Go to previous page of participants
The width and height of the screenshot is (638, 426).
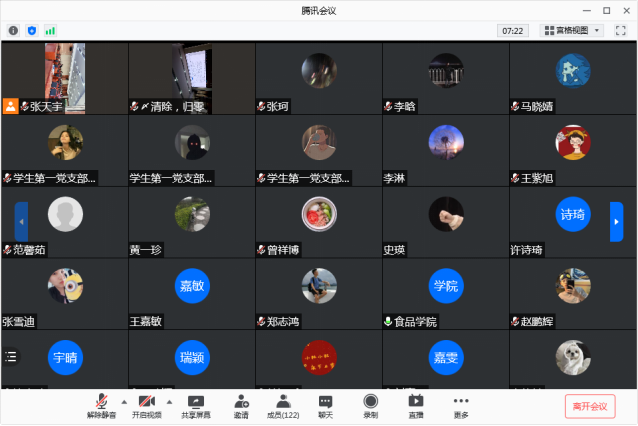pos(21,221)
